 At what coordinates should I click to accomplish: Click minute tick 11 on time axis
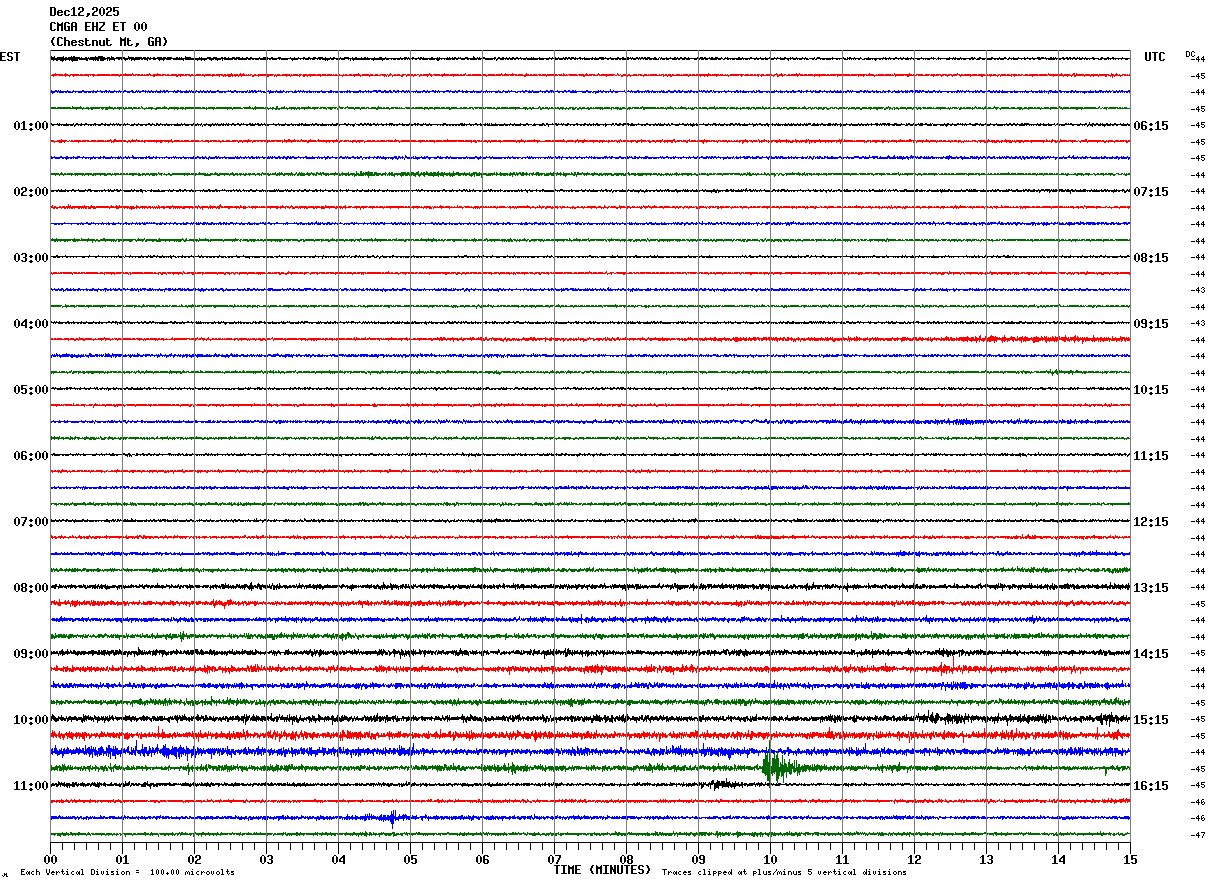[842, 859]
